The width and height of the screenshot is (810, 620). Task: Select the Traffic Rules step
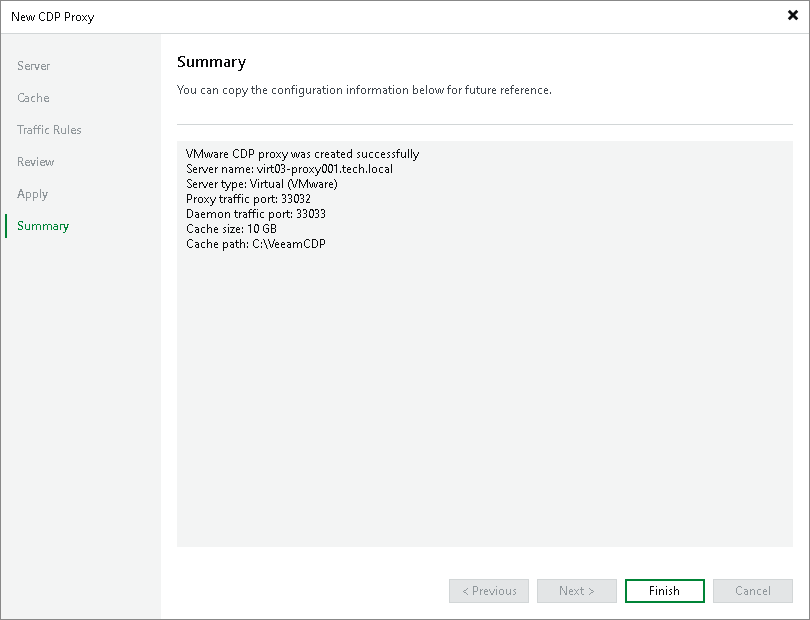(x=49, y=130)
